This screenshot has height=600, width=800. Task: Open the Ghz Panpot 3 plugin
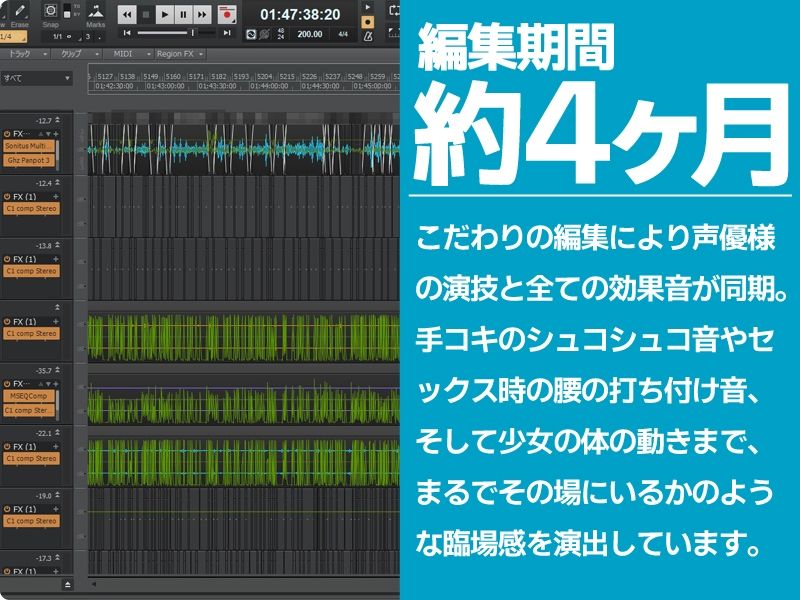coord(28,161)
